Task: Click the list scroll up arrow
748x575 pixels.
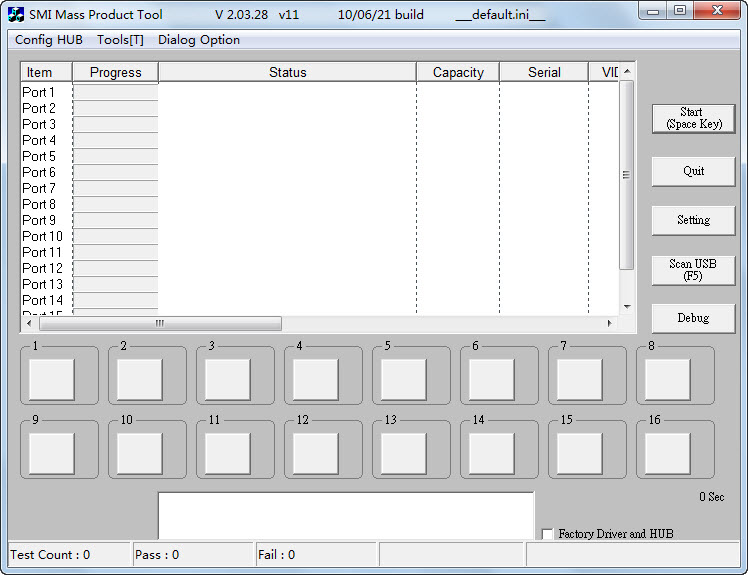Action: click(x=627, y=71)
